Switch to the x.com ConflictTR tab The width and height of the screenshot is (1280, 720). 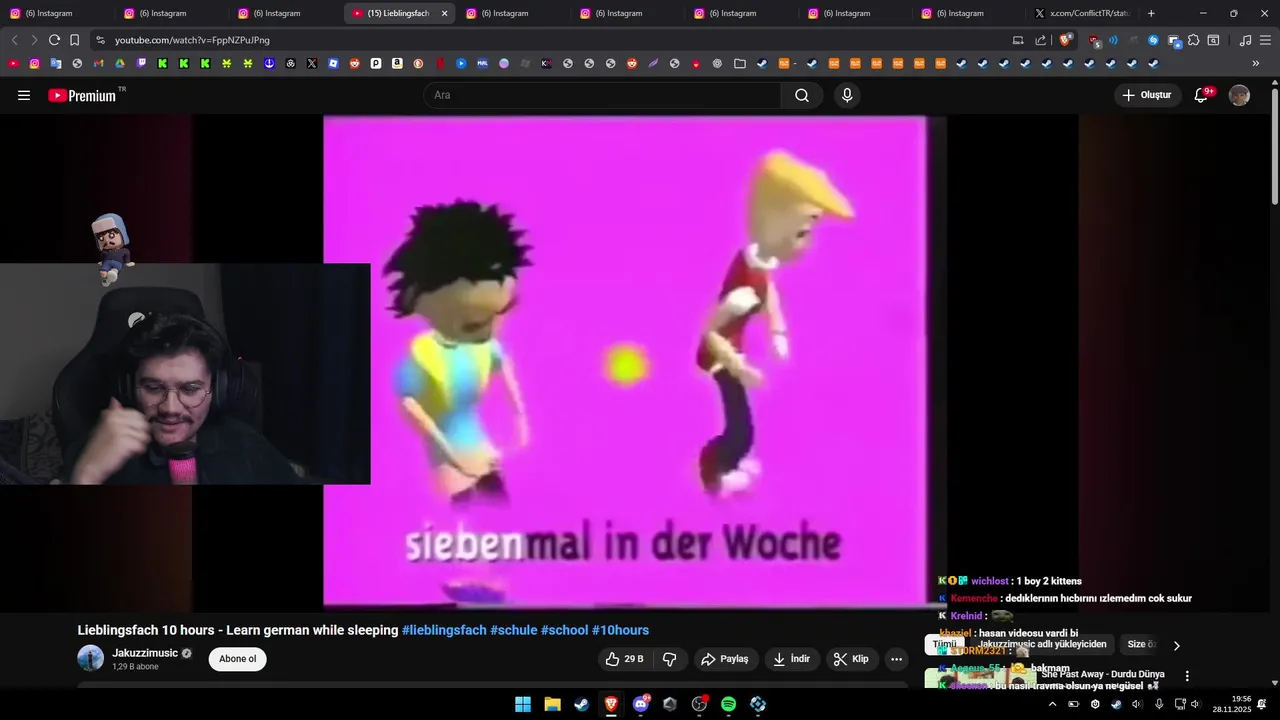pos(1082,13)
